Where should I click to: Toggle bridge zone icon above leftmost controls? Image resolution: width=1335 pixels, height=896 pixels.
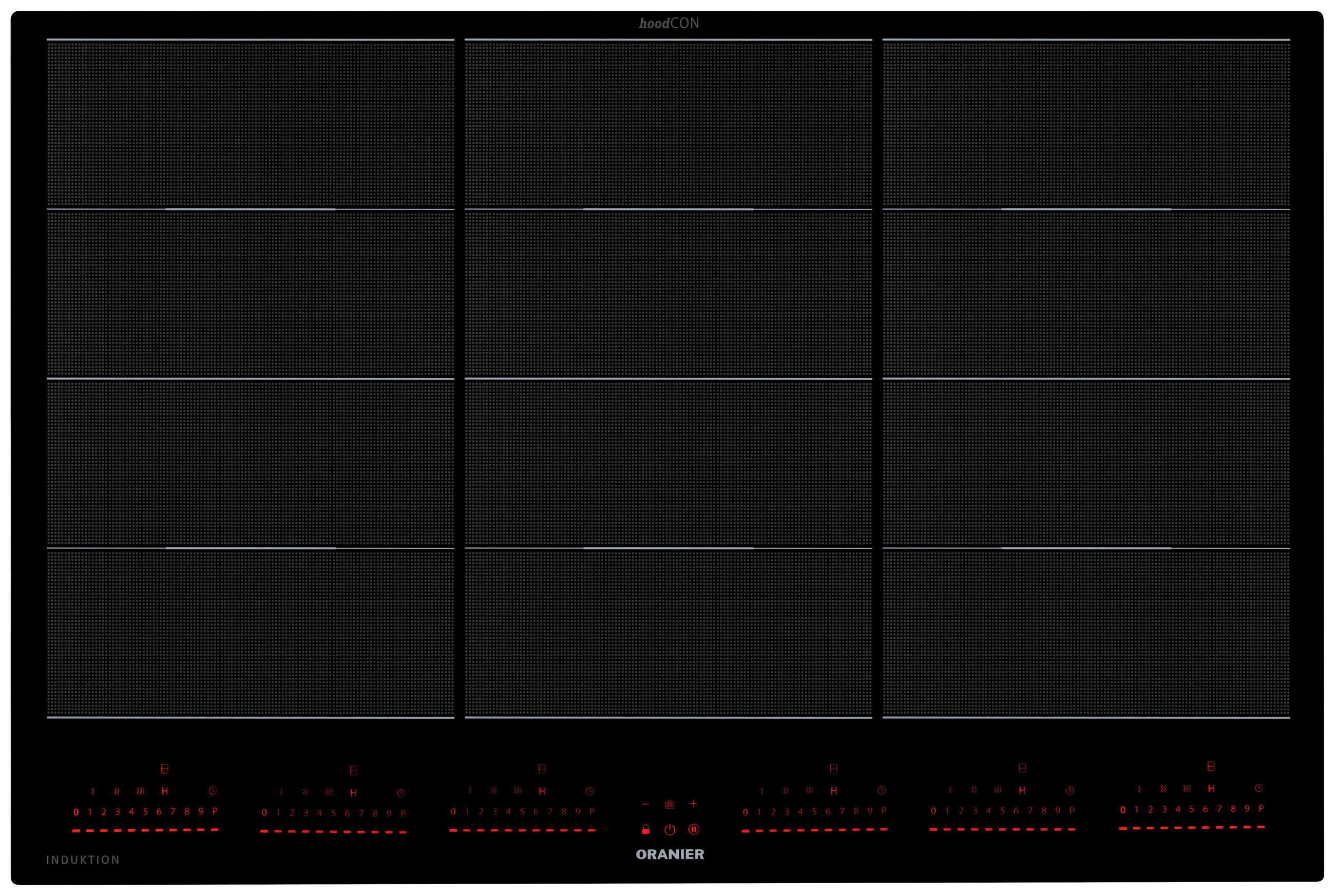point(164,769)
